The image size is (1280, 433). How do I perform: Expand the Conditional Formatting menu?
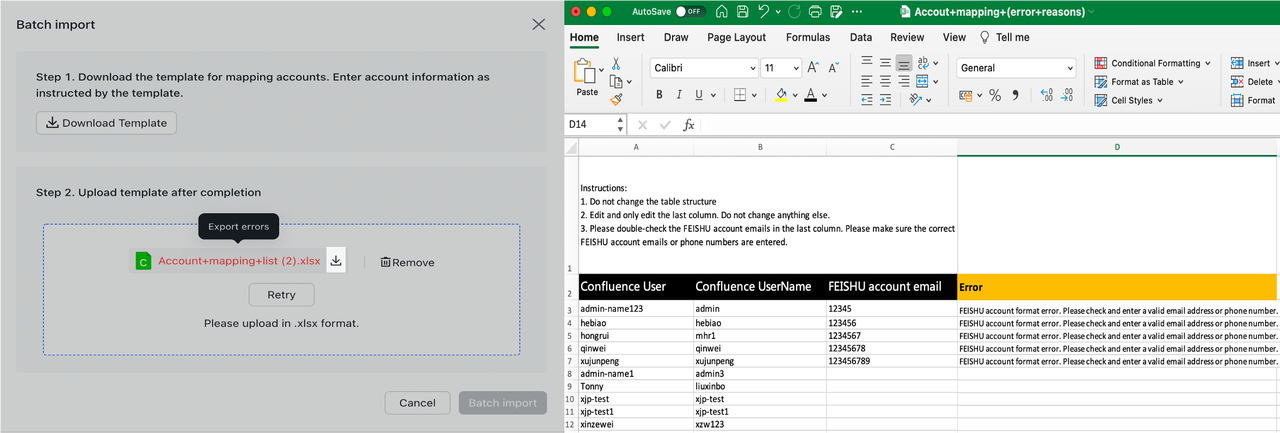pyautogui.click(x=1153, y=63)
